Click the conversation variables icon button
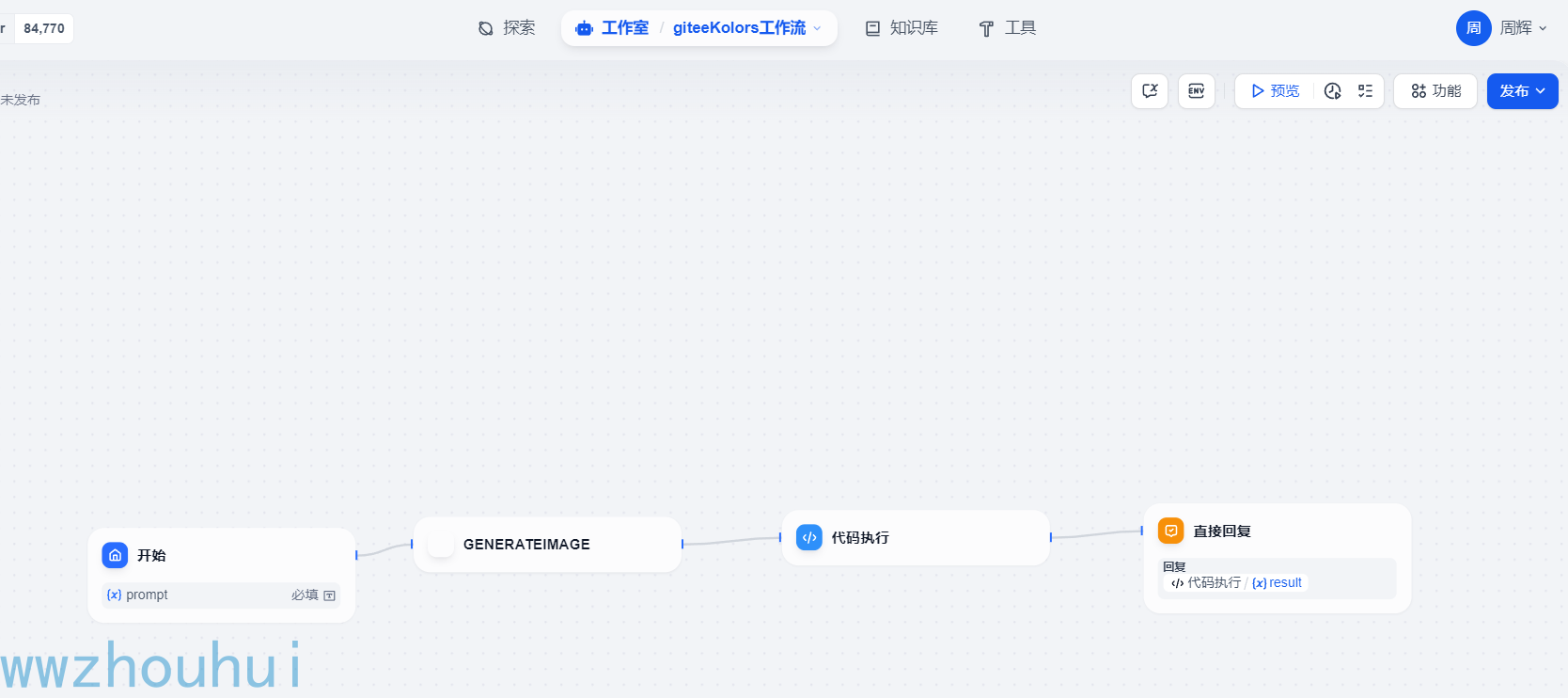The image size is (1568, 698). coord(1150,91)
